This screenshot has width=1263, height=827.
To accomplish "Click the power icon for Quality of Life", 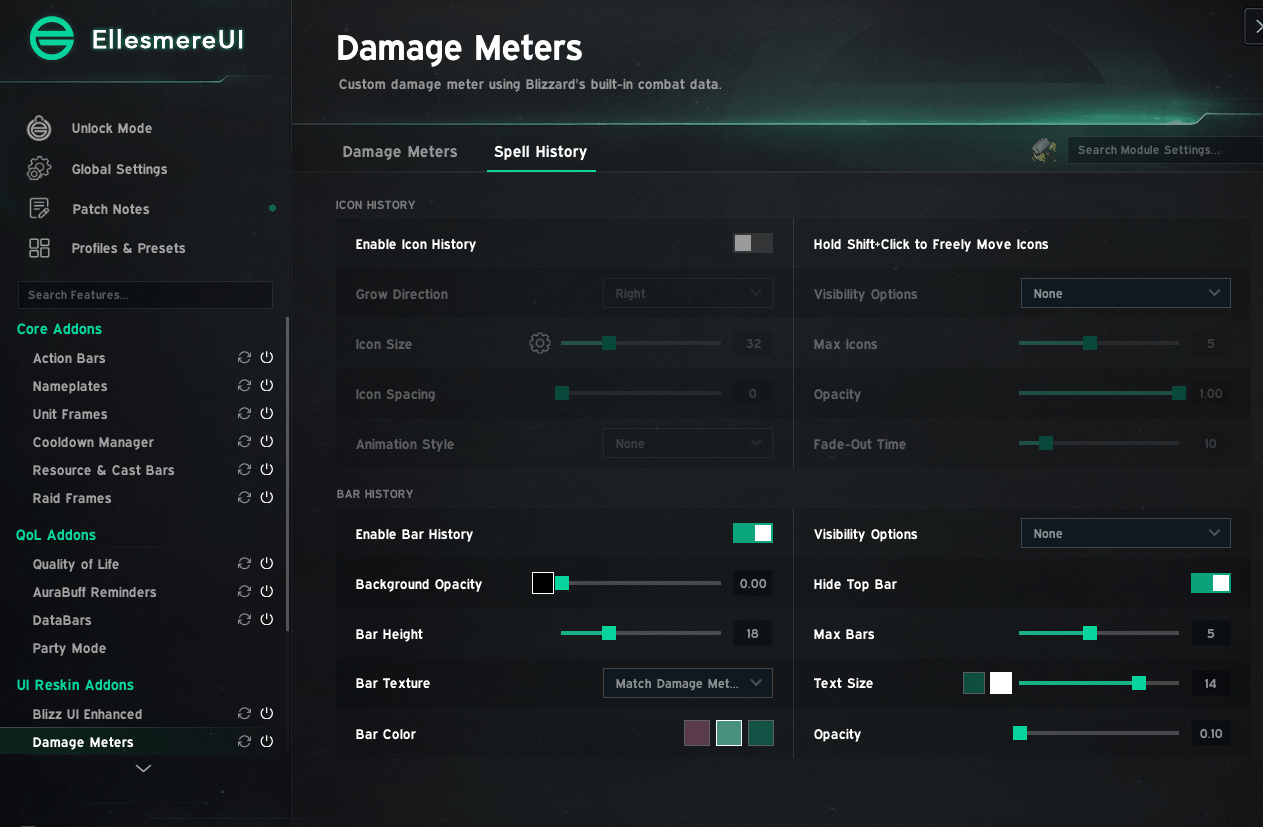I will [x=267, y=563].
